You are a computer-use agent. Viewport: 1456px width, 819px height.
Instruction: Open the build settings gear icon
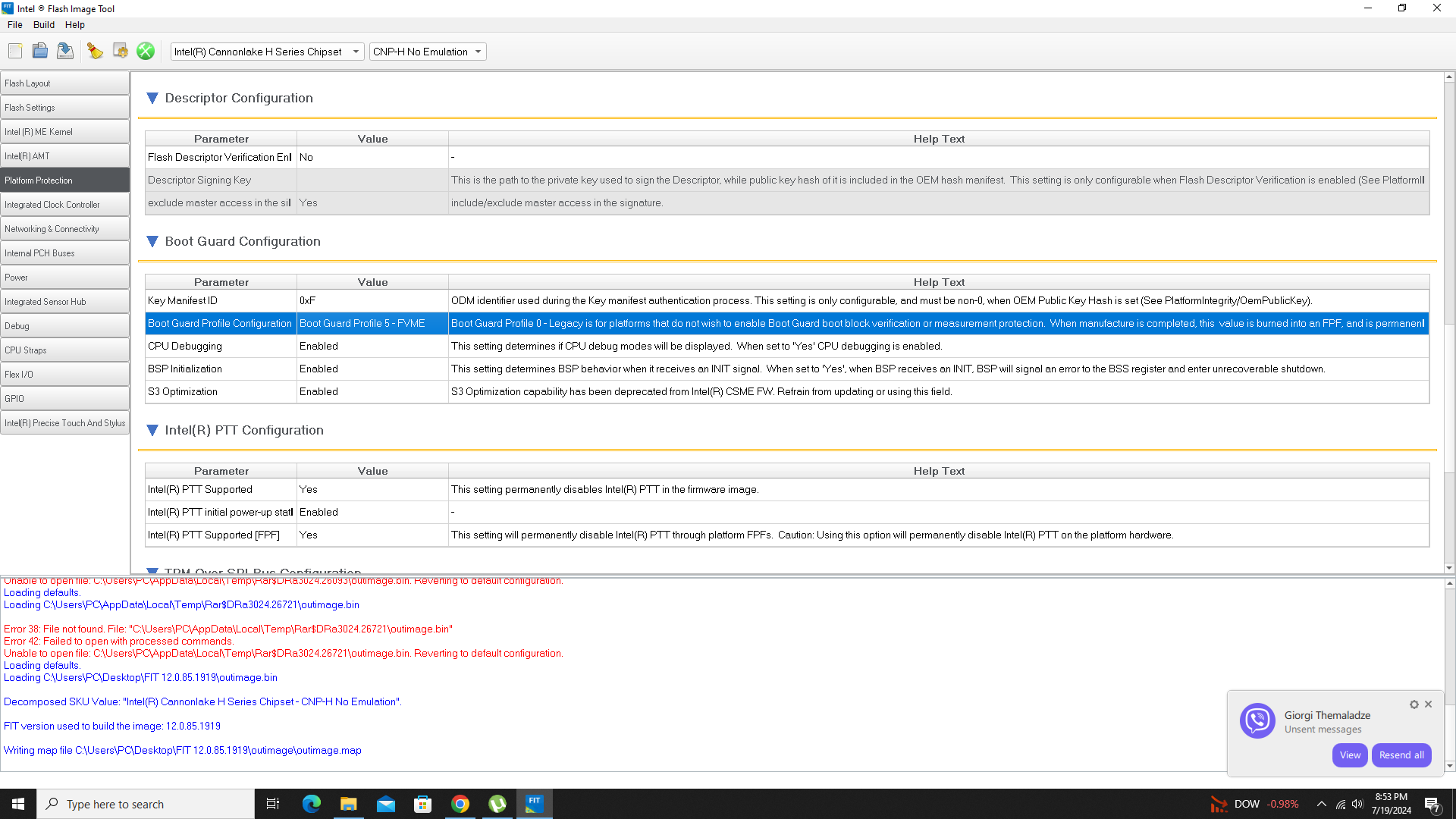[120, 51]
